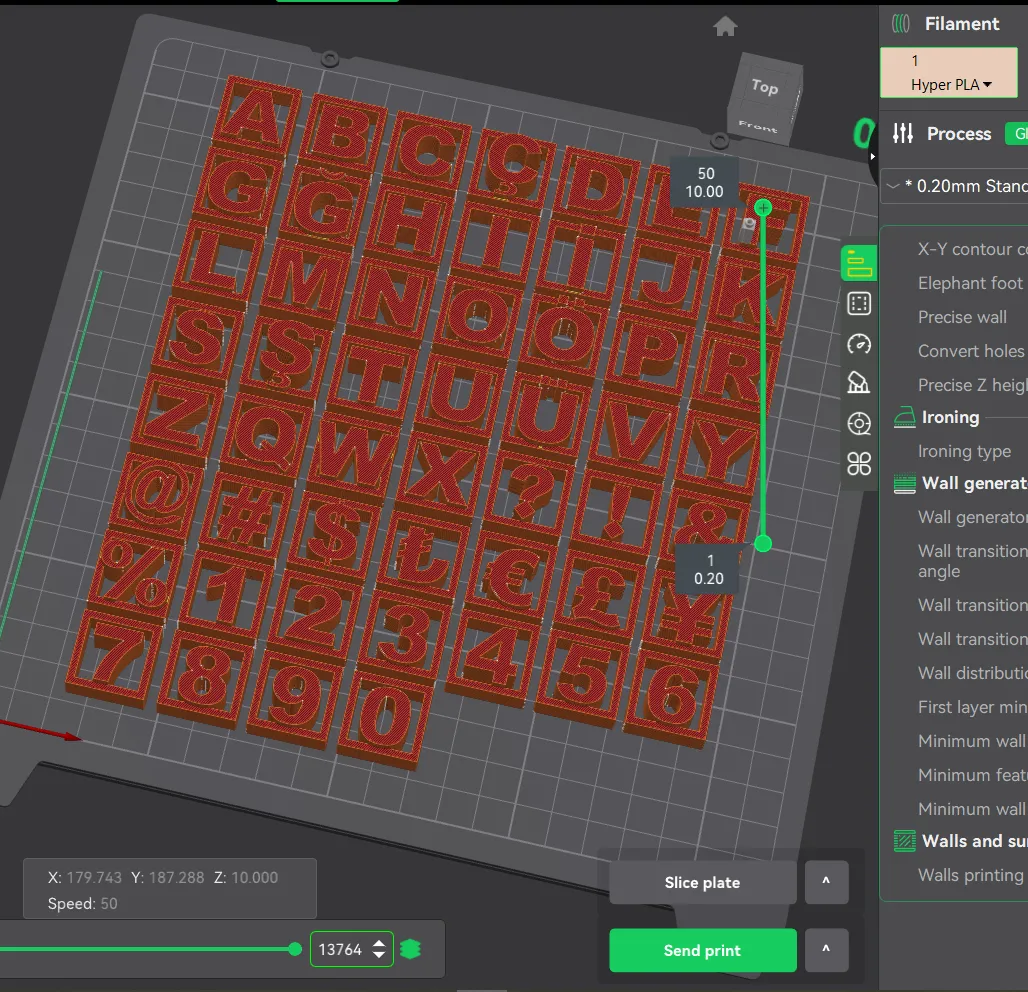Click the up/down stepper beside 13764

tap(379, 949)
